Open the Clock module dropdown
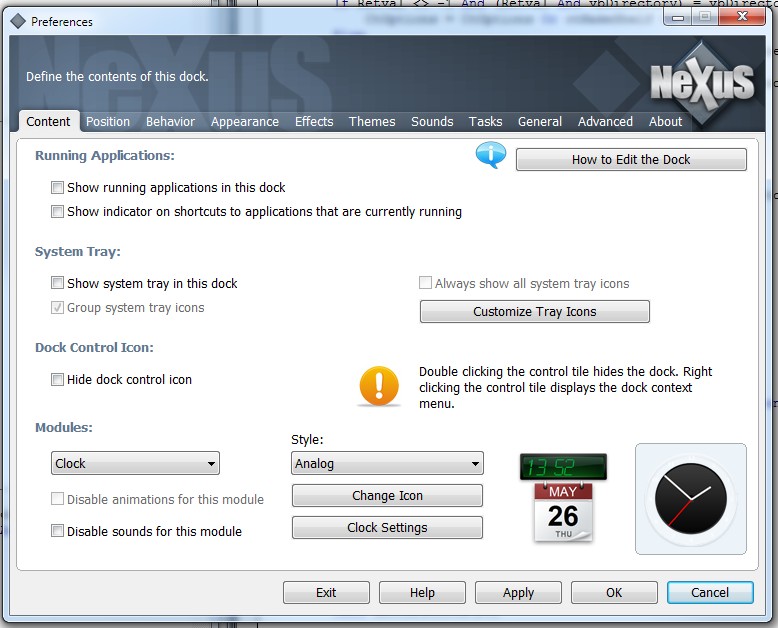This screenshot has height=628, width=778. (x=135, y=463)
